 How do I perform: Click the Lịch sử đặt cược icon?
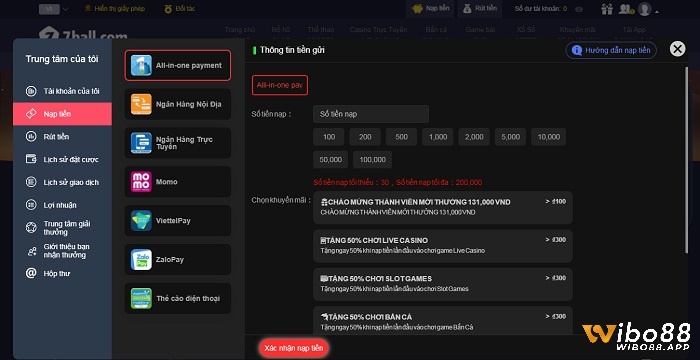click(31, 159)
